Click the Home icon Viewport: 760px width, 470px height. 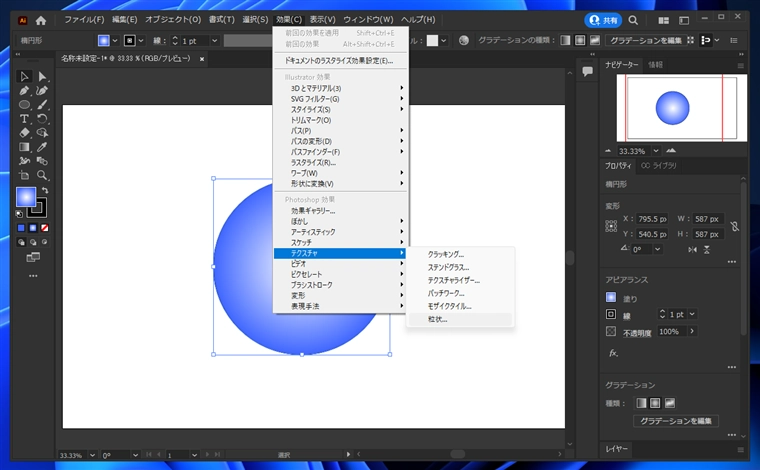[41, 20]
